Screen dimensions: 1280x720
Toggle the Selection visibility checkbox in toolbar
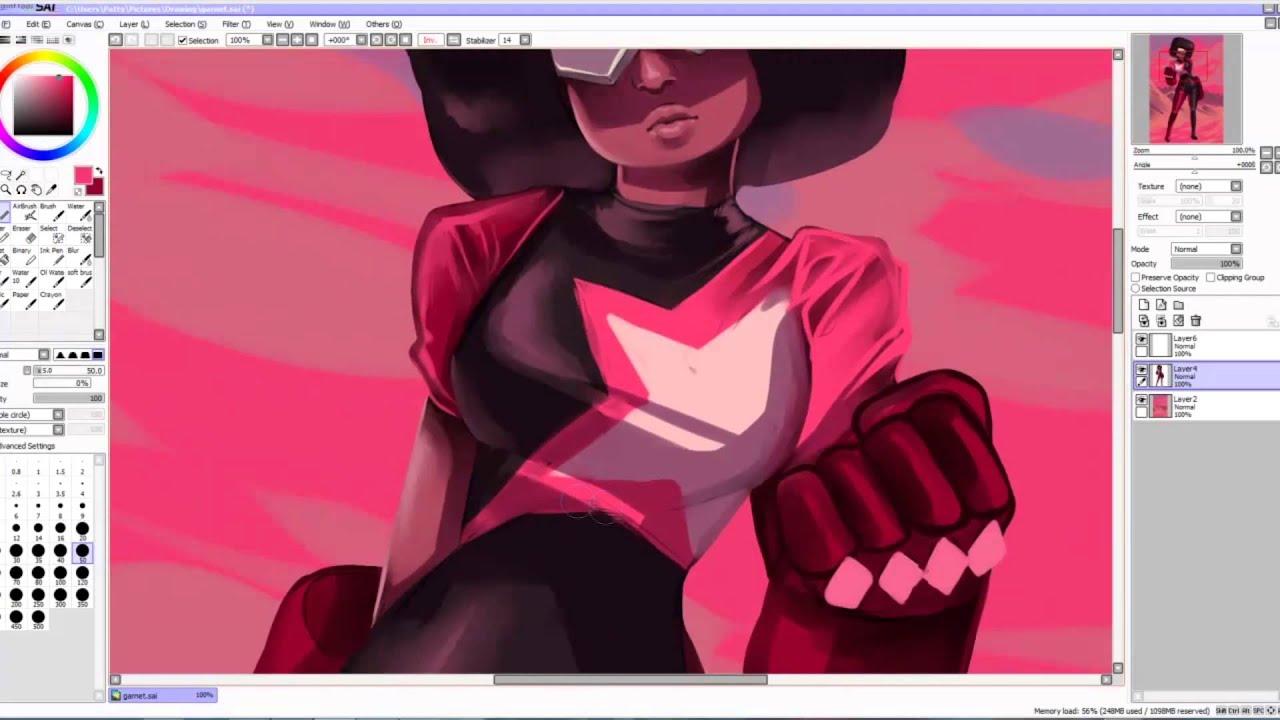click(182, 40)
